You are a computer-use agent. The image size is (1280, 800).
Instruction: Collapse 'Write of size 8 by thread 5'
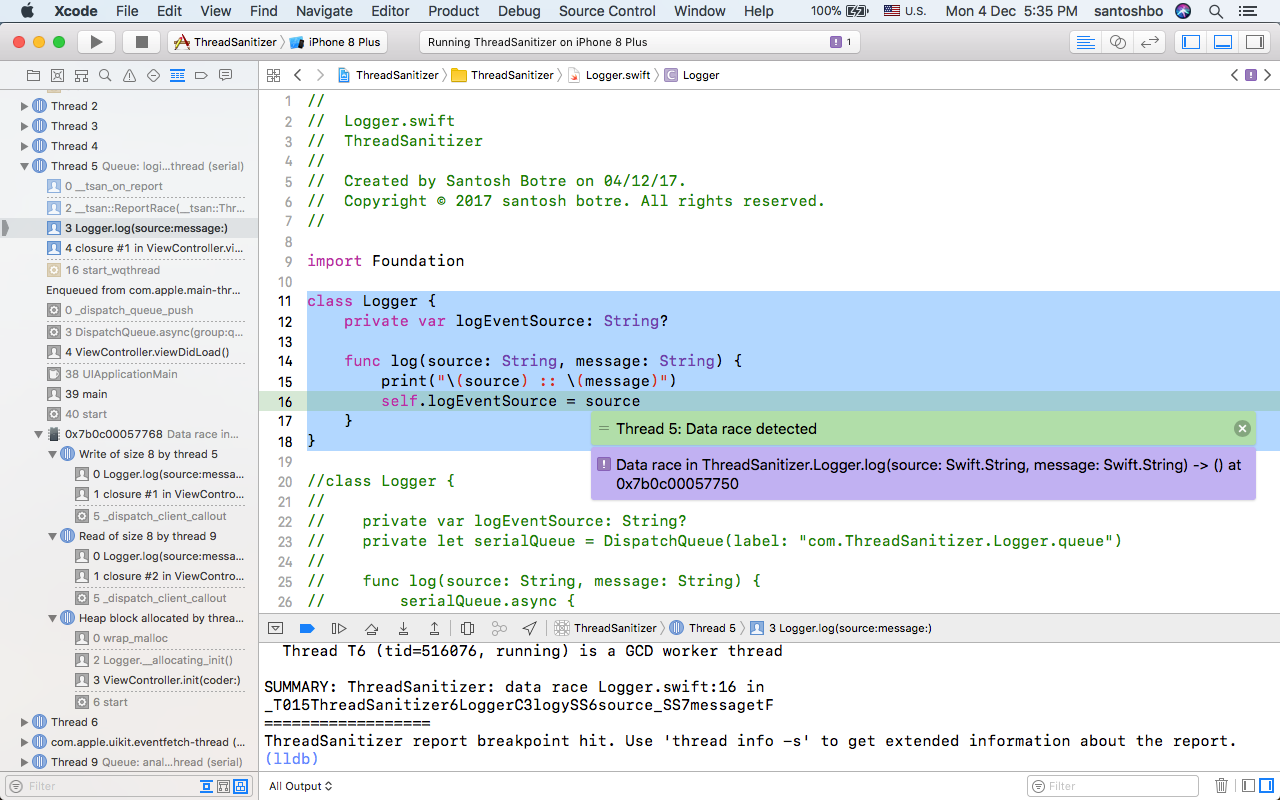pos(53,454)
